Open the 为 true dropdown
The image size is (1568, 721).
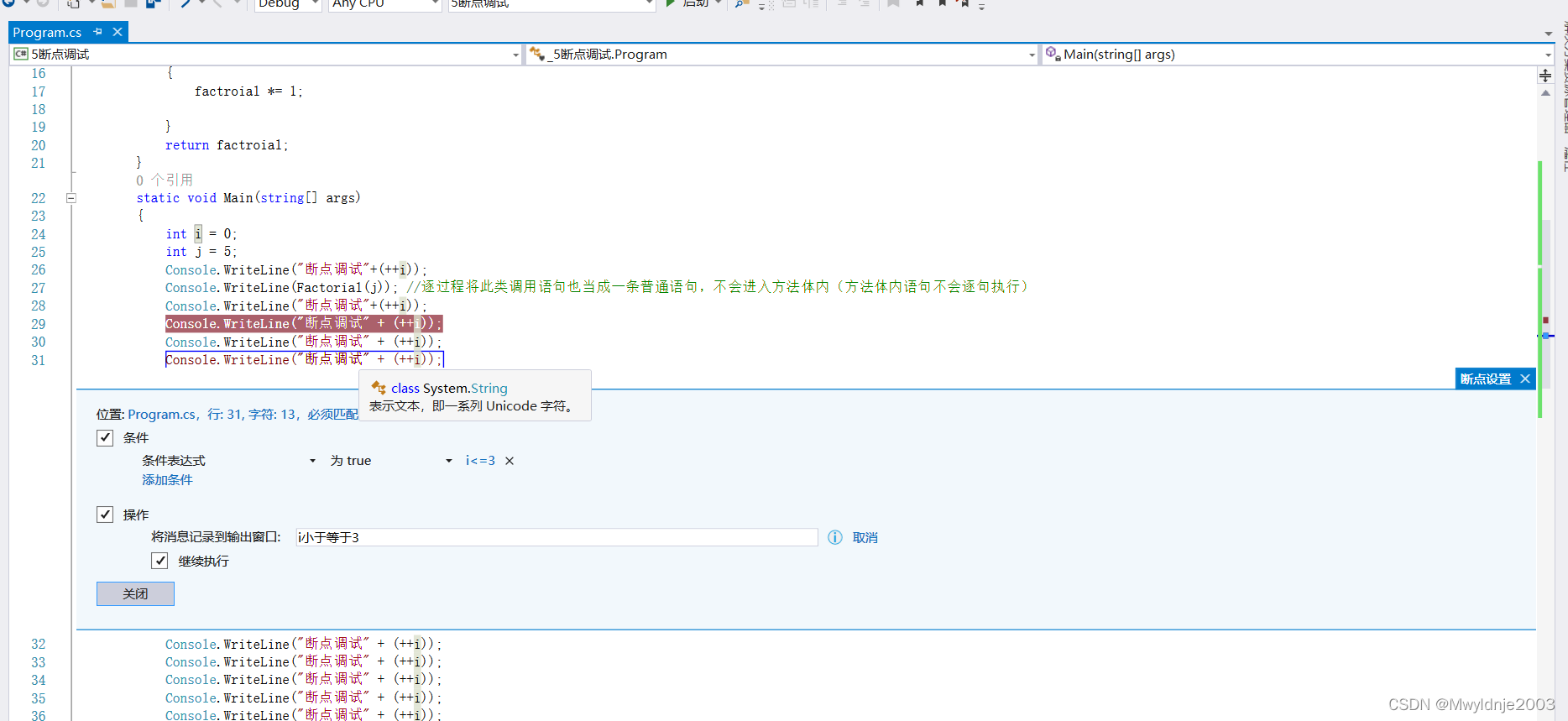[390, 461]
